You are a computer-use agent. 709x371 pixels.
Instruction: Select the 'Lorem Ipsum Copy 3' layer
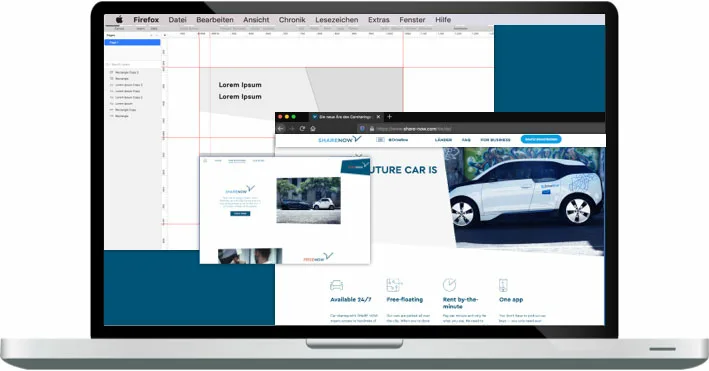tap(128, 85)
